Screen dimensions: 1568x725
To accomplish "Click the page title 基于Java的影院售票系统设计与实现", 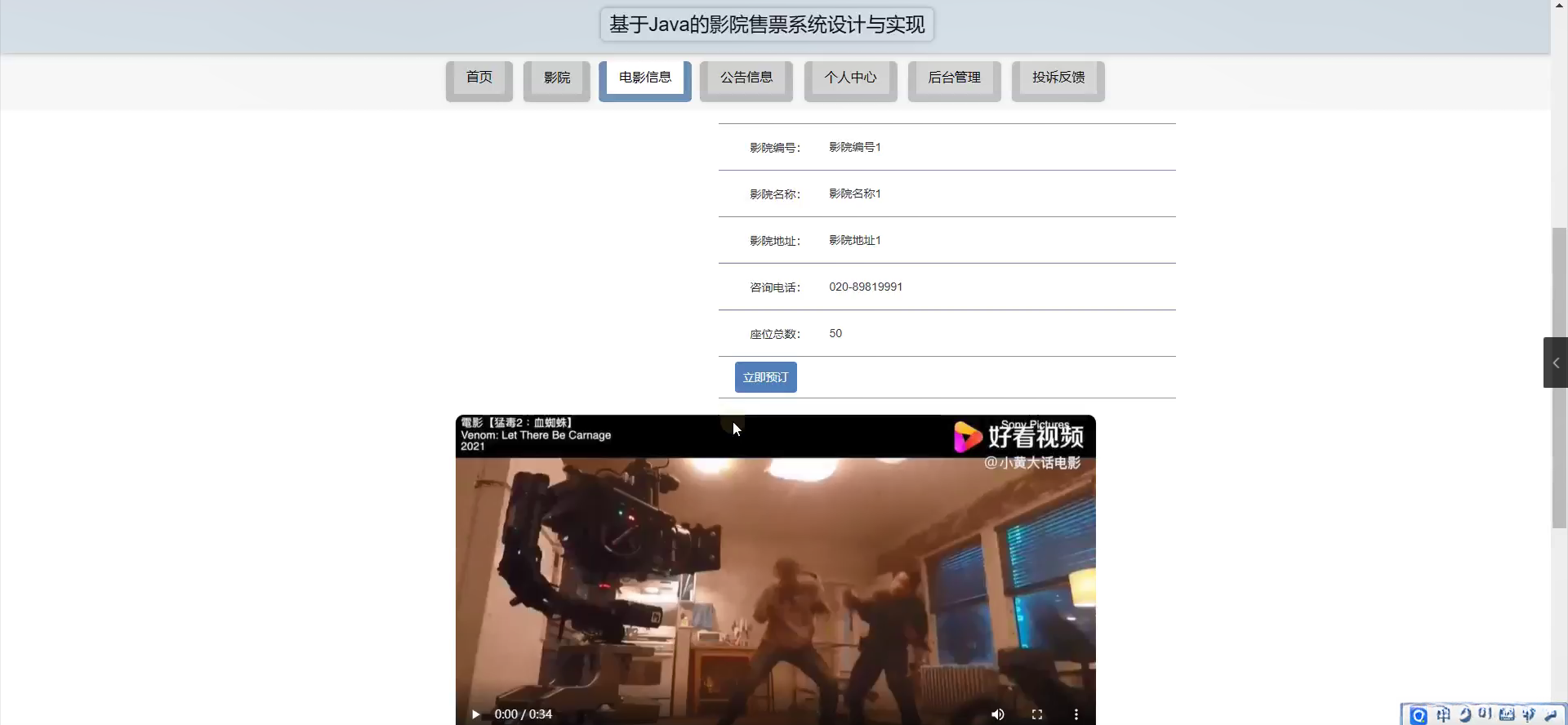I will (767, 24).
